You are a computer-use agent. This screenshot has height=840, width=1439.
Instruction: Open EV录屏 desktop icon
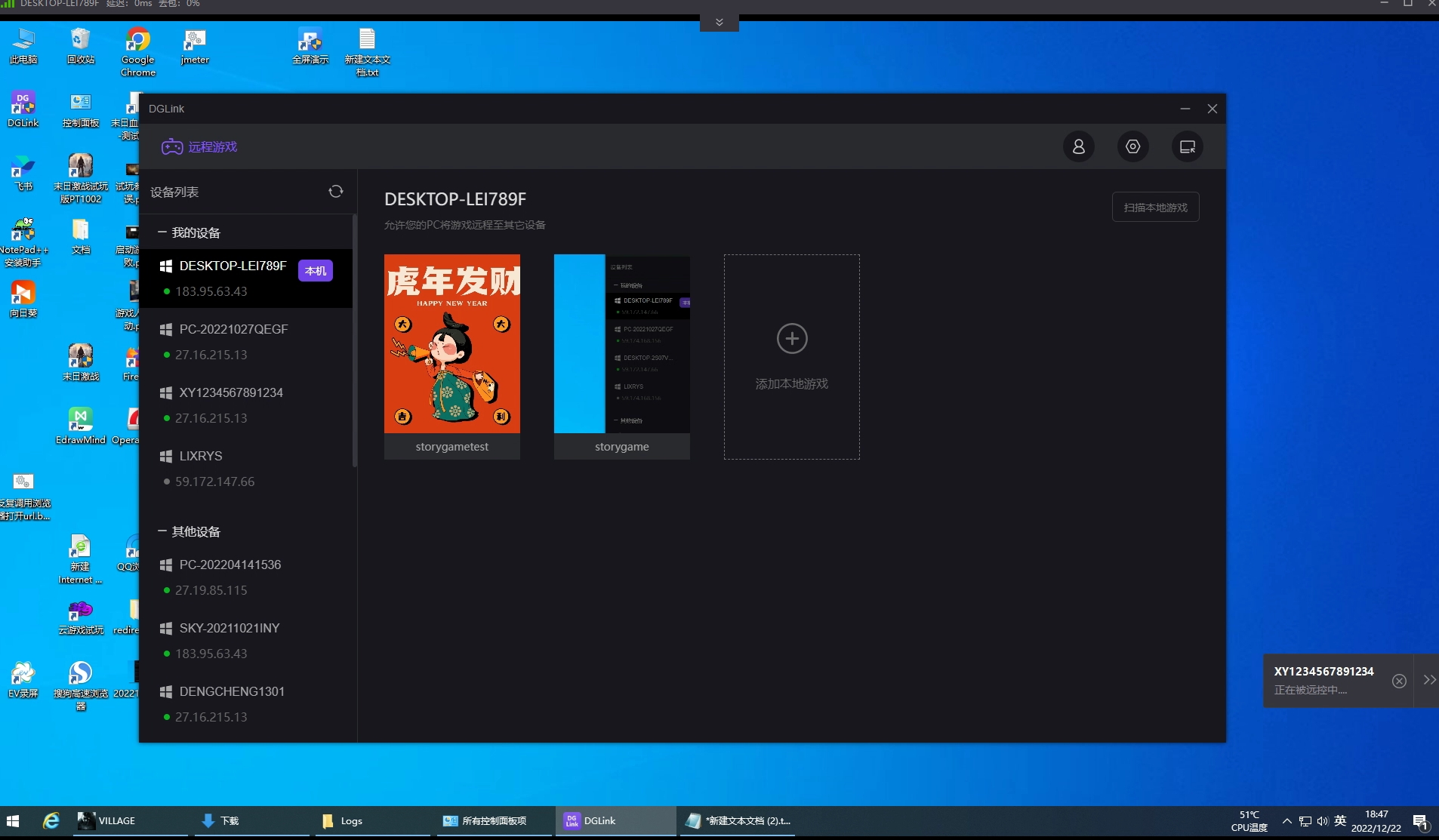23,680
